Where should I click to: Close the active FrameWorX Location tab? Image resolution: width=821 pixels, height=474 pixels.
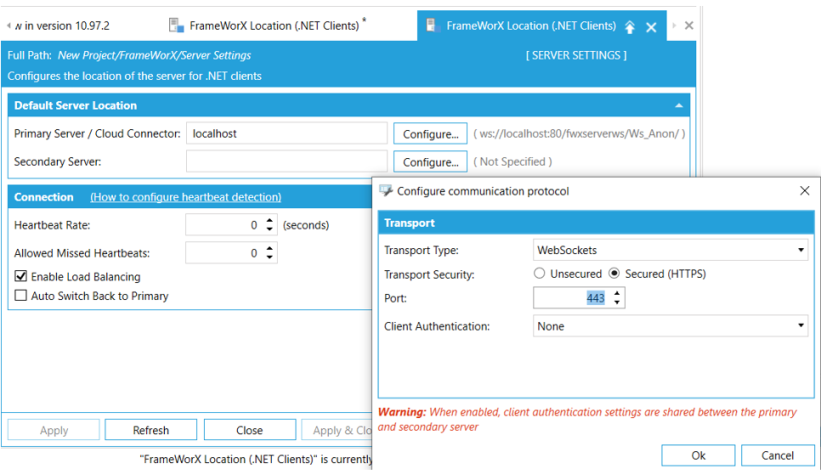click(x=651, y=27)
